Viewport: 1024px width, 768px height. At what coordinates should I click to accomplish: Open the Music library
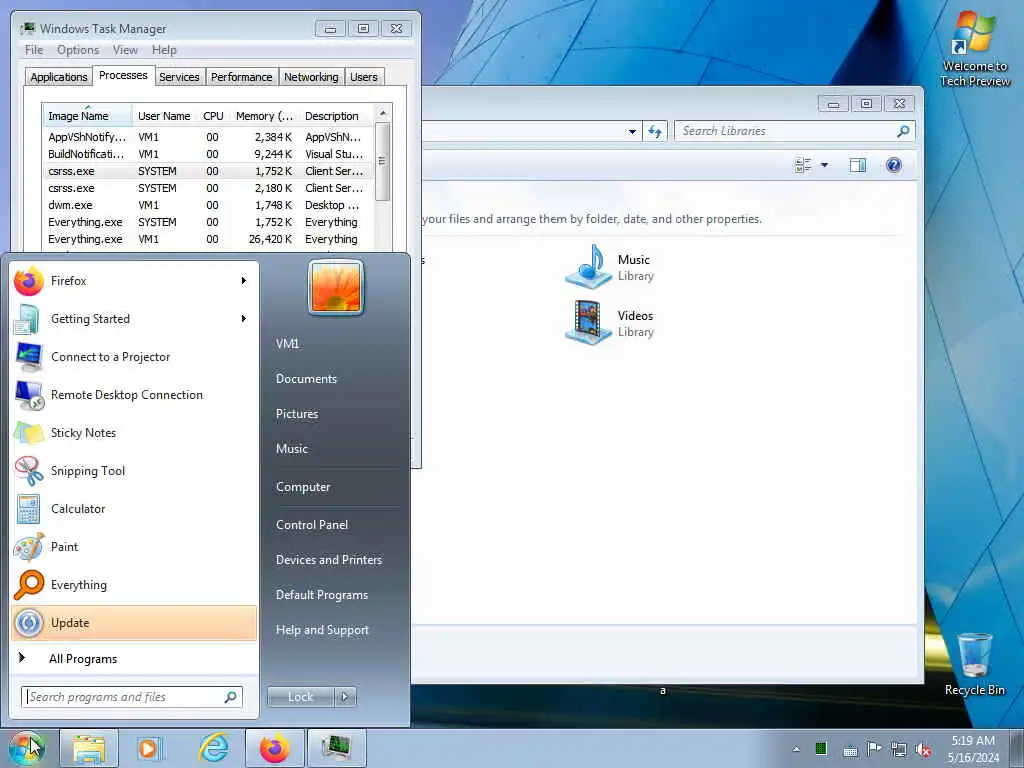pos(609,267)
